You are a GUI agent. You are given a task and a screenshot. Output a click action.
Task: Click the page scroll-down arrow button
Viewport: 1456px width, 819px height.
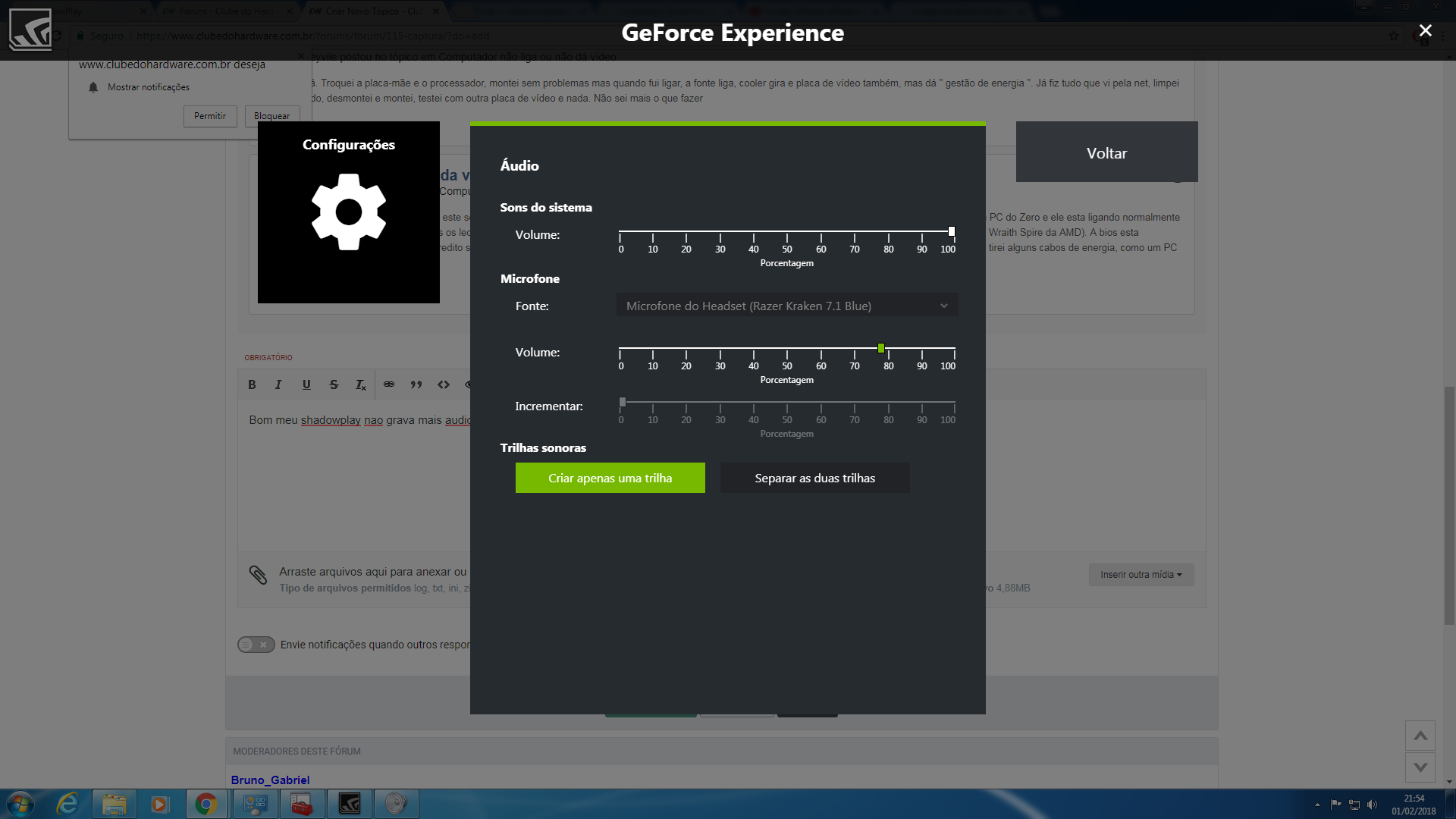(x=1420, y=767)
